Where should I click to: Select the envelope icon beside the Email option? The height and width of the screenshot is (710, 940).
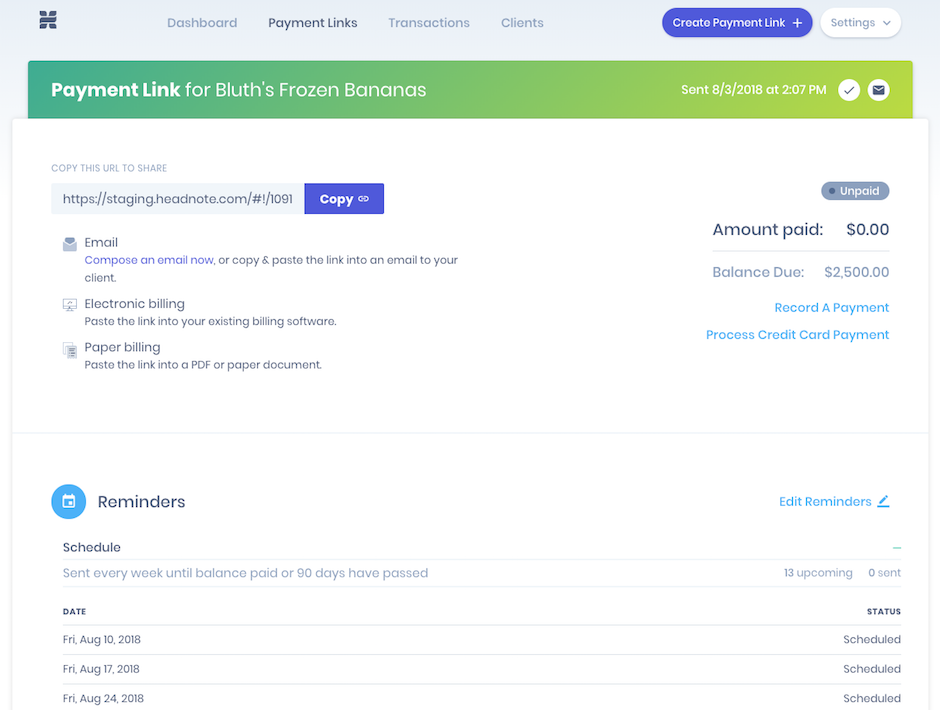(x=69, y=242)
